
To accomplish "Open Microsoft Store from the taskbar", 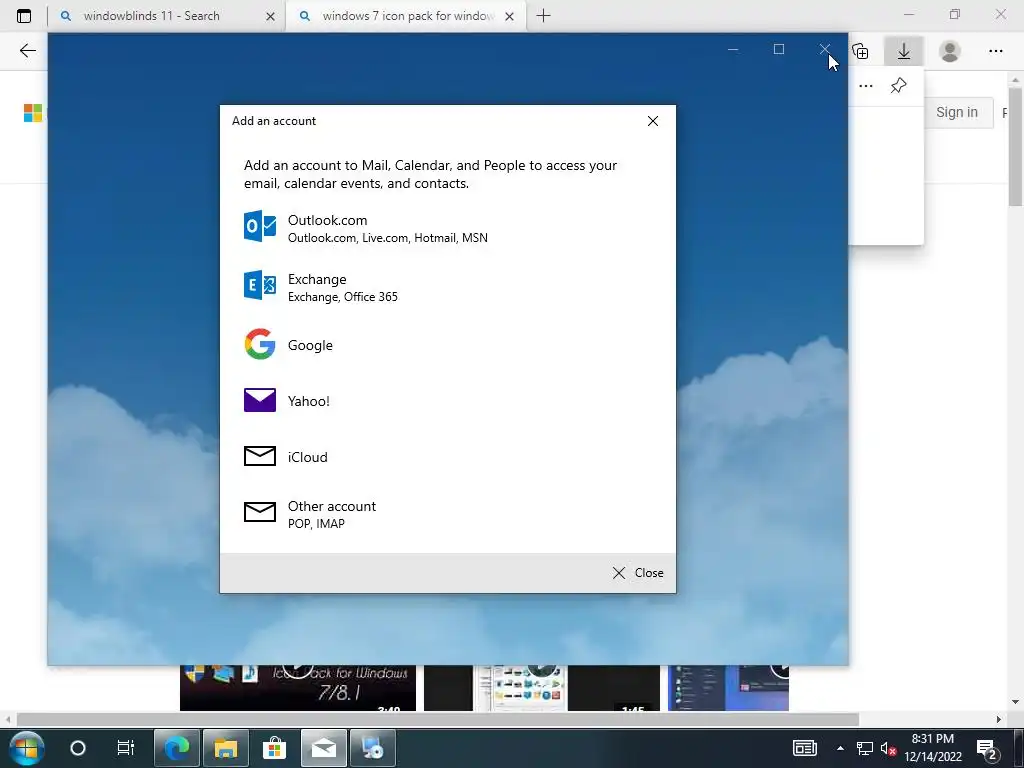I will tap(274, 748).
